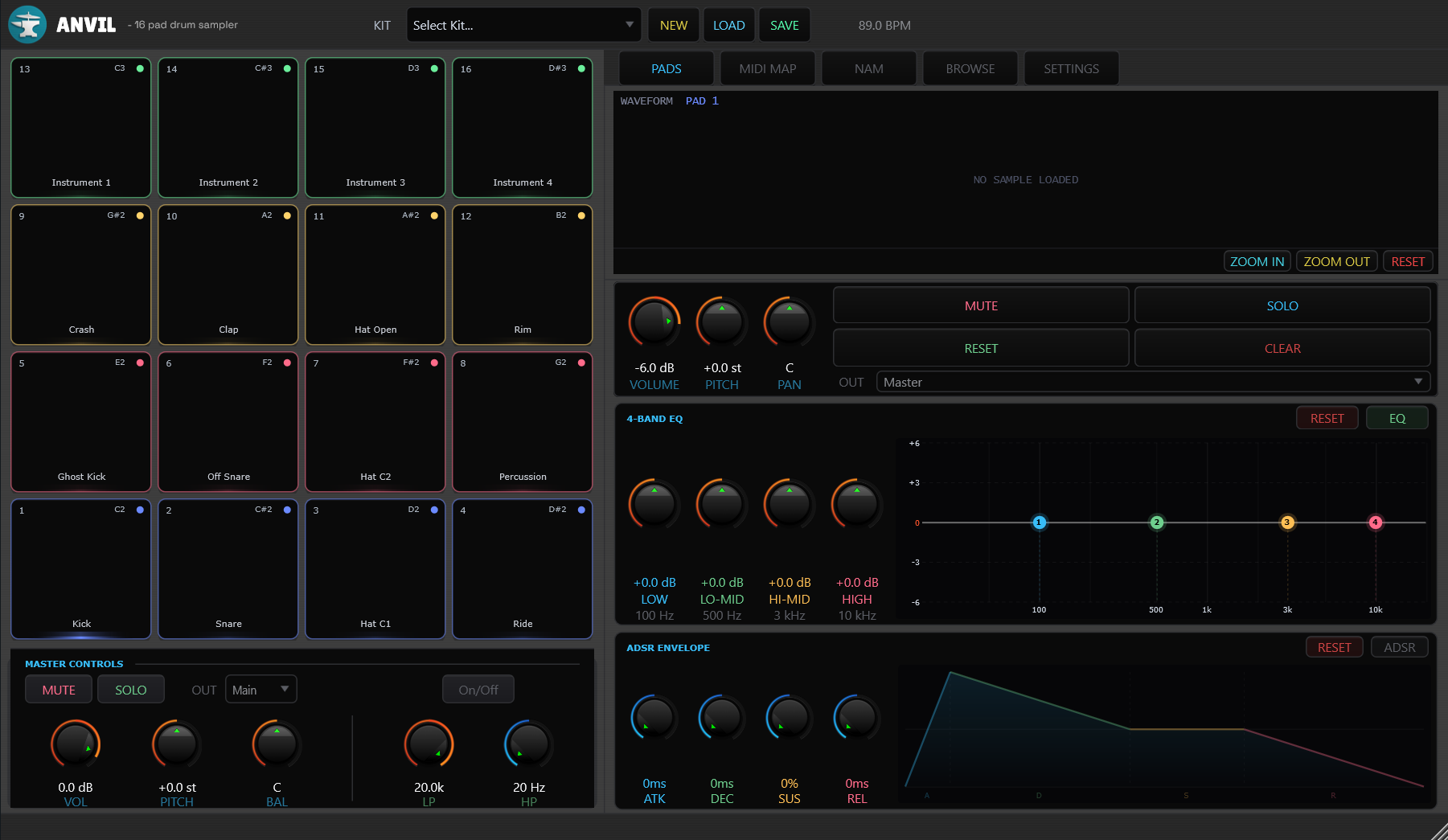Select the Snare pad
The width and height of the screenshot is (1448, 840).
[x=228, y=569]
